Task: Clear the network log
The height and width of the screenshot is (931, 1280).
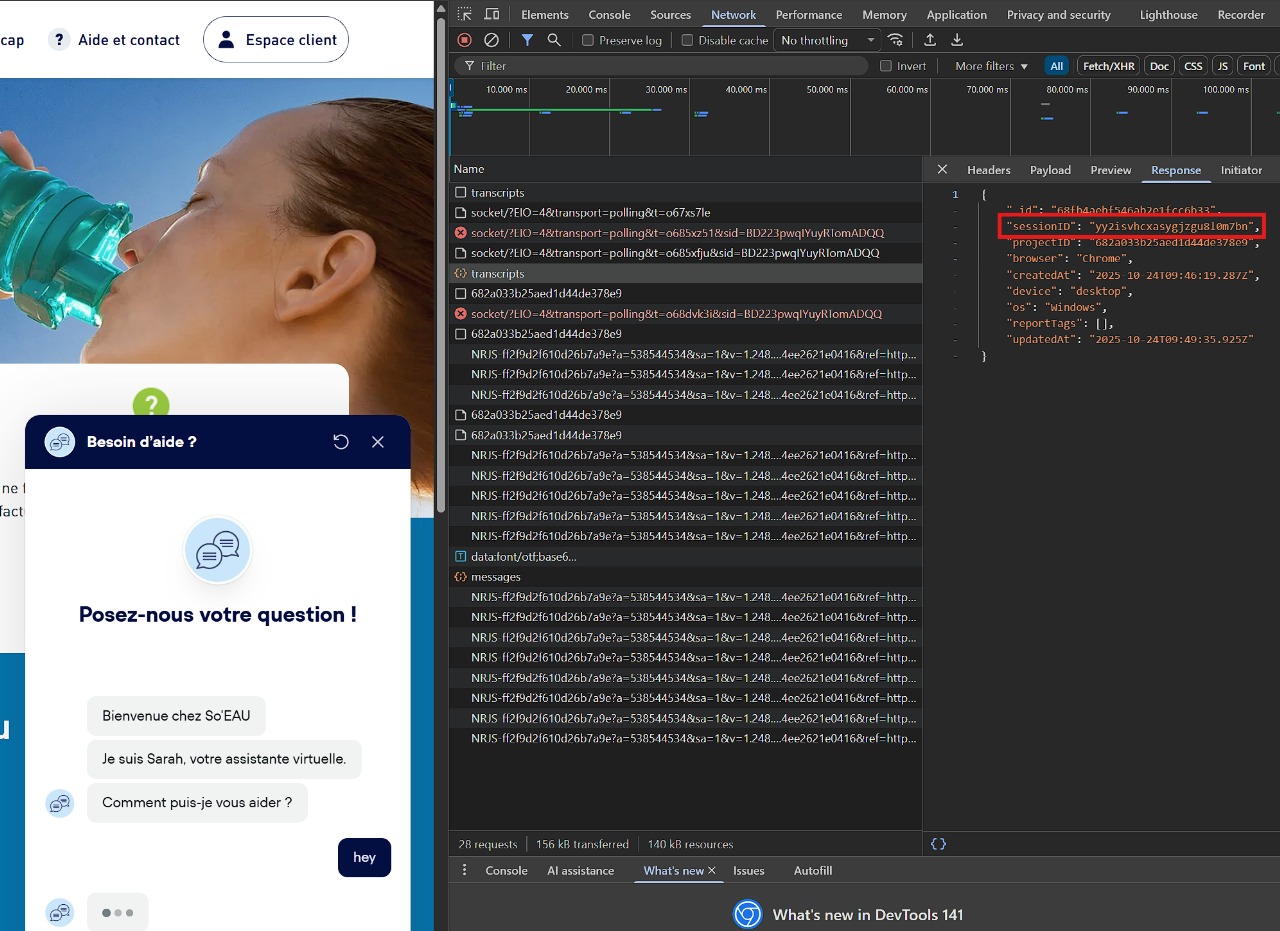Action: (491, 40)
